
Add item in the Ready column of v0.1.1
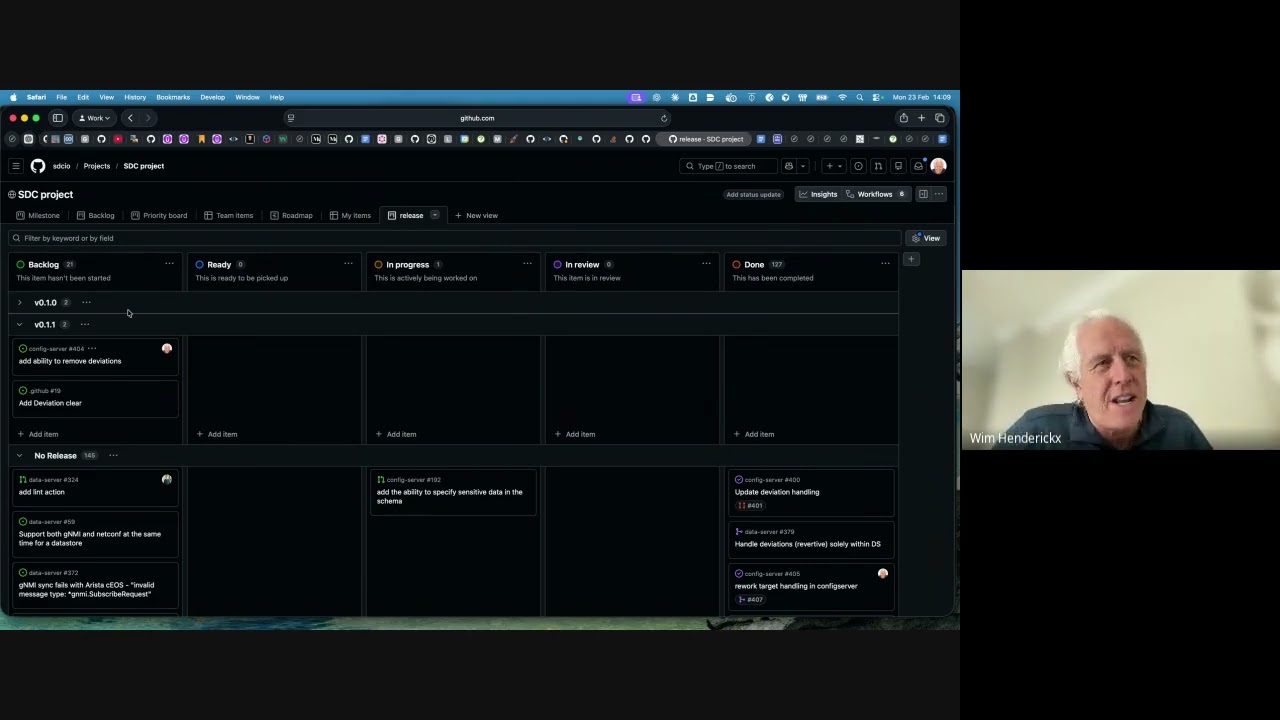[x=217, y=434]
